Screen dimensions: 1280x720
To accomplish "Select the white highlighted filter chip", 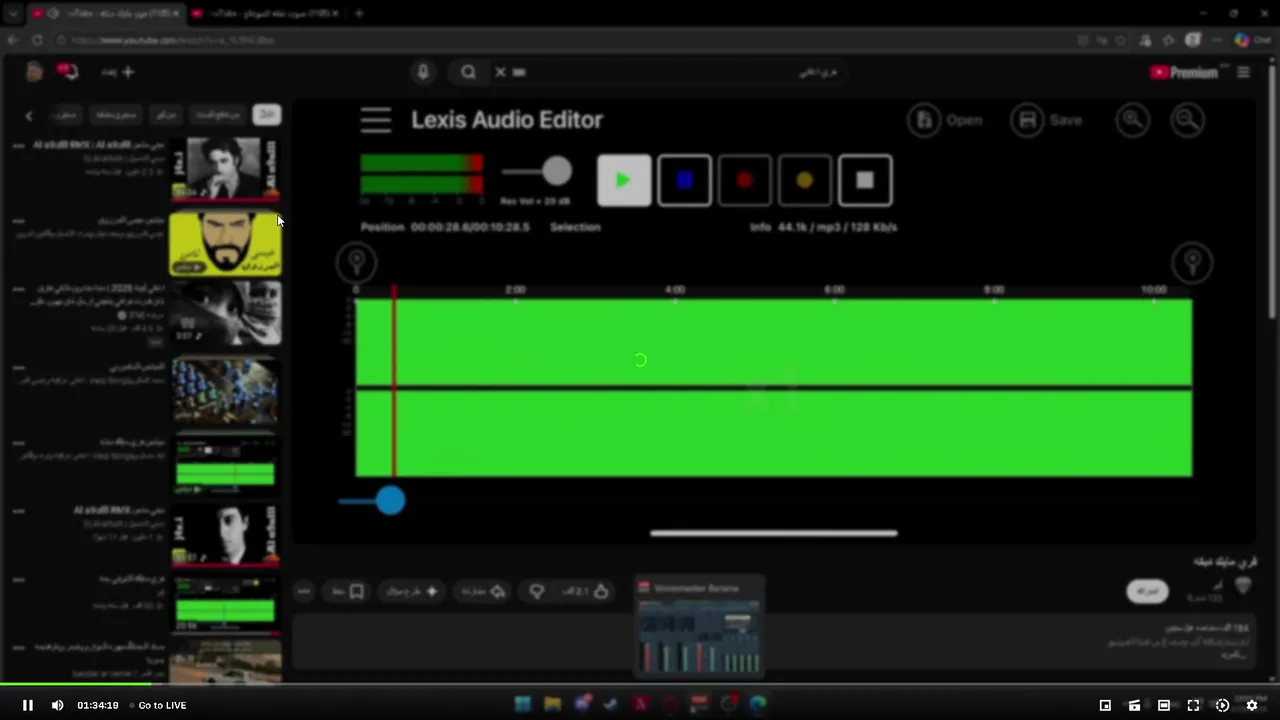I will (x=267, y=115).
